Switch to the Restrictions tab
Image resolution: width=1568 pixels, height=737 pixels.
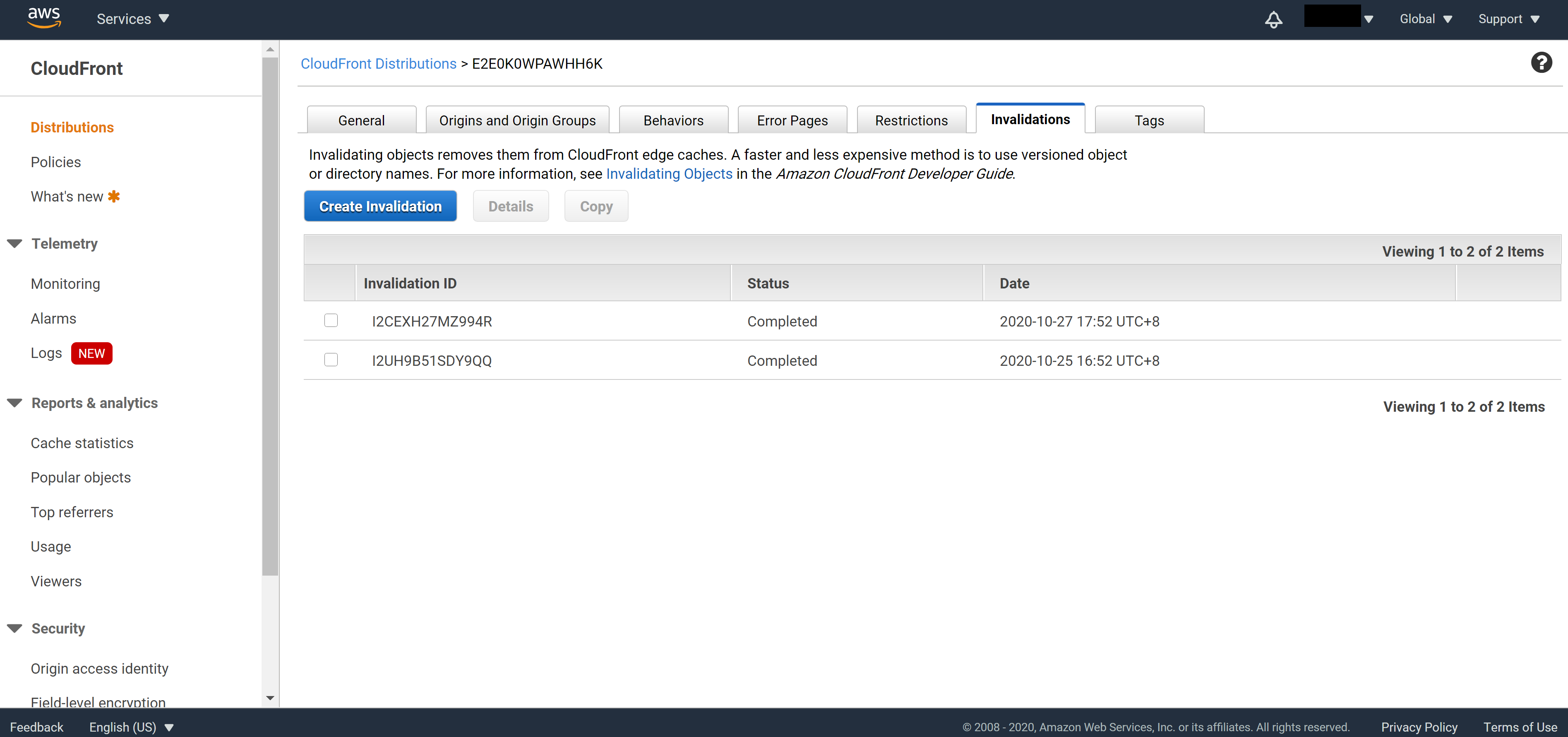tap(911, 120)
